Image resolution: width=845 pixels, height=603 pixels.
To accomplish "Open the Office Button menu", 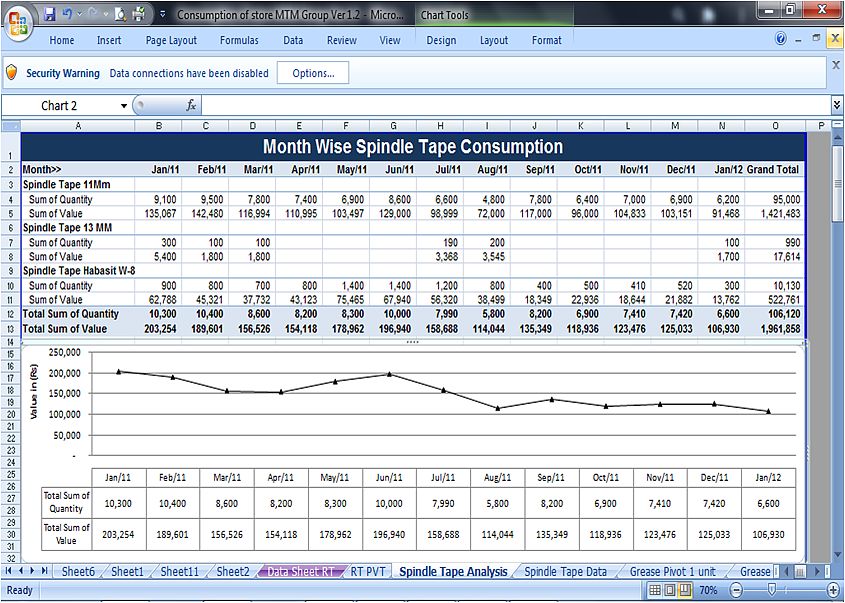I will 18,23.
